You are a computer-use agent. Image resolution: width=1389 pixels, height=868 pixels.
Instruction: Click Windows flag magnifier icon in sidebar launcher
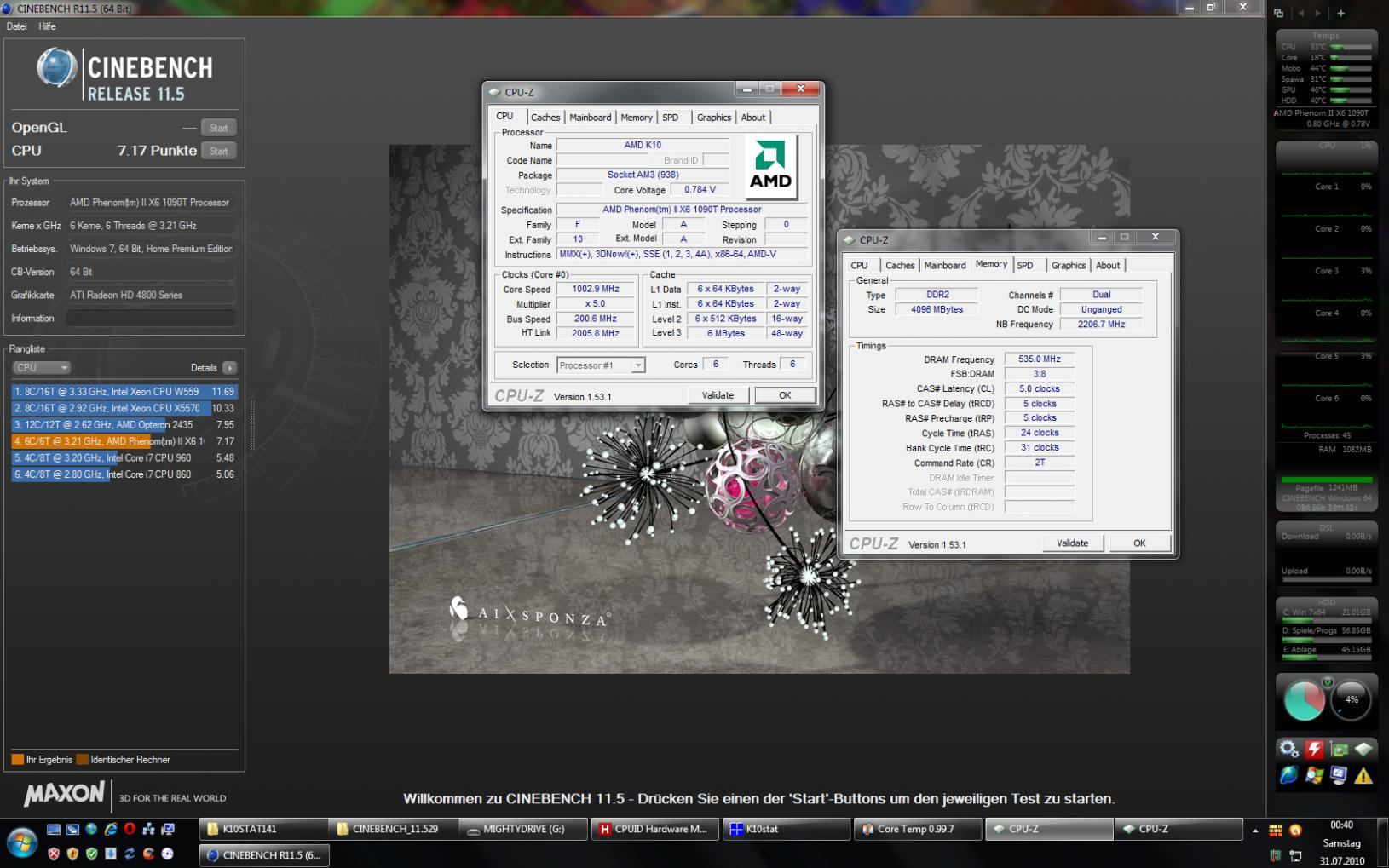coord(1314,775)
